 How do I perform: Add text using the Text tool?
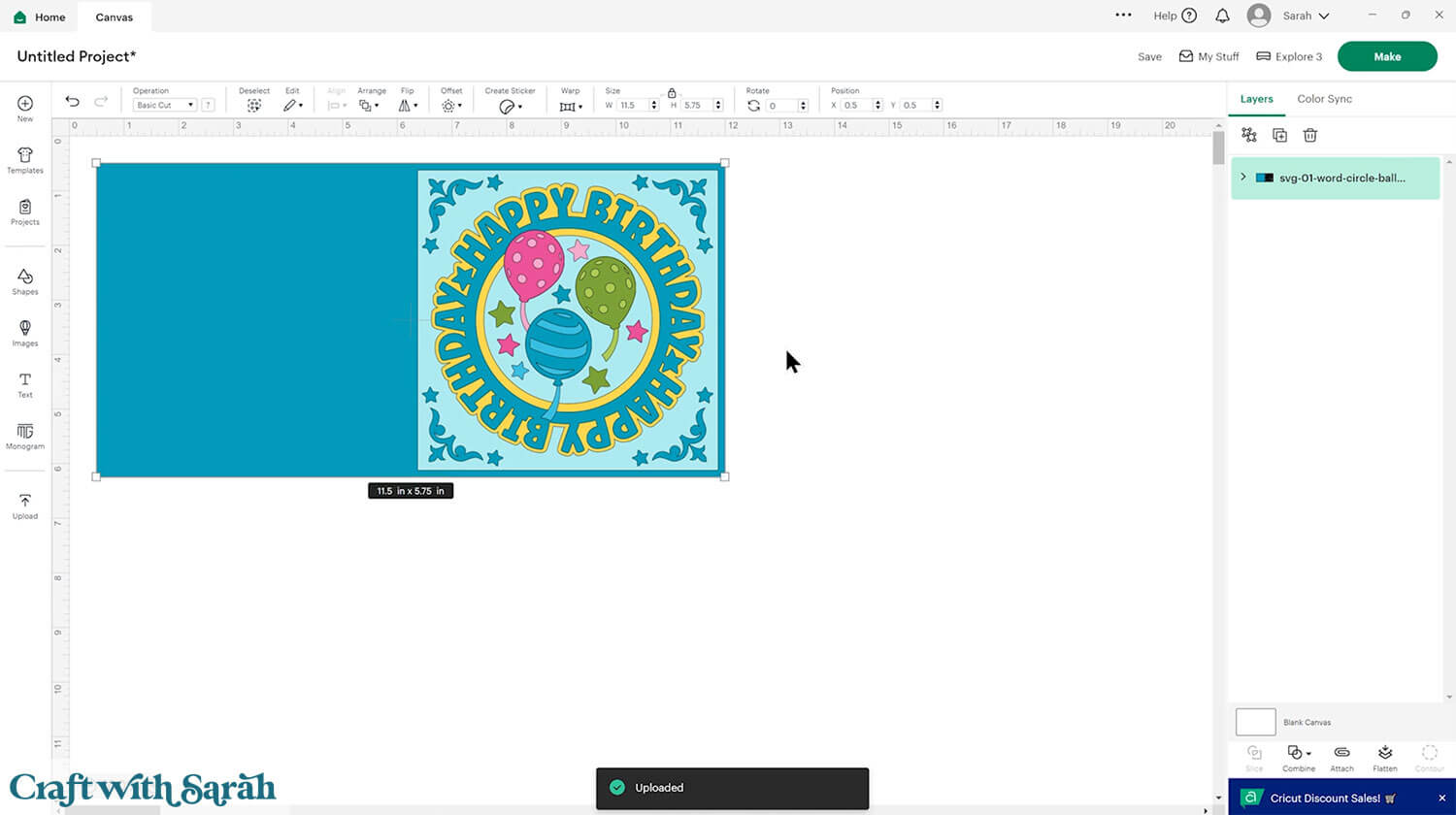(x=25, y=384)
